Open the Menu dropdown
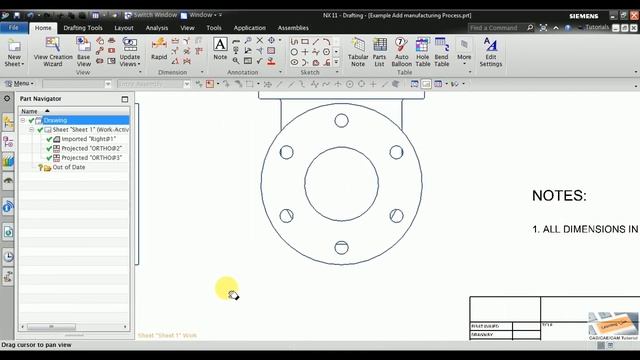Image resolution: width=640 pixels, height=360 pixels. (x=19, y=84)
